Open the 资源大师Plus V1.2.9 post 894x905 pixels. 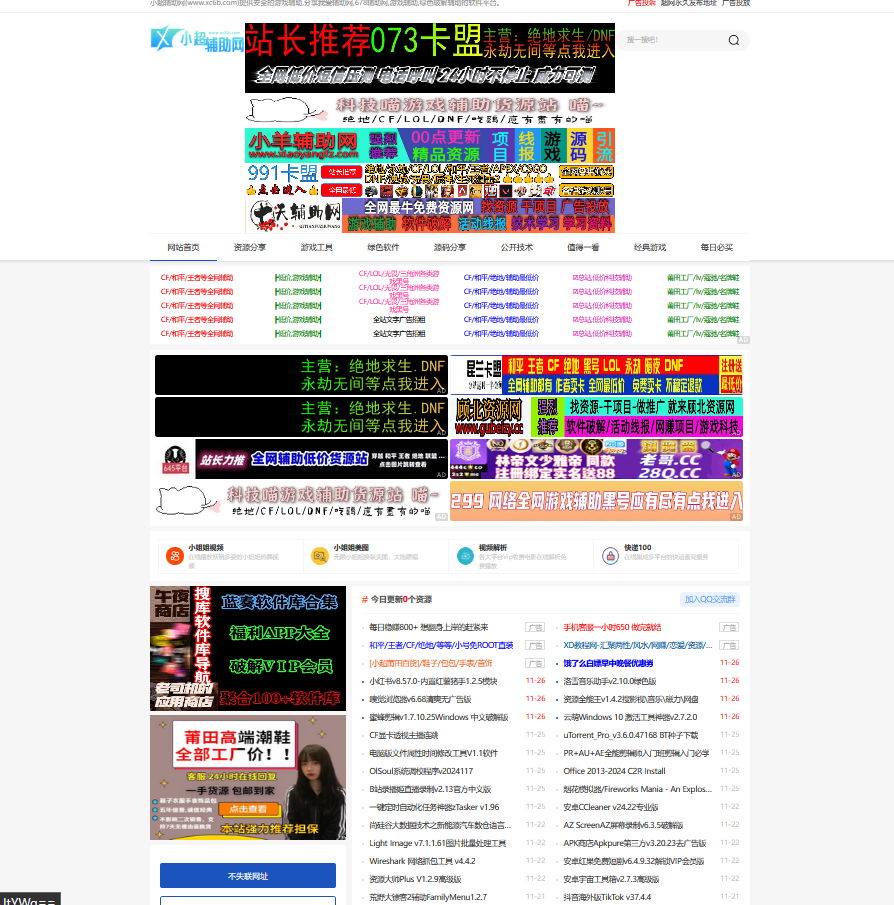click(x=416, y=879)
